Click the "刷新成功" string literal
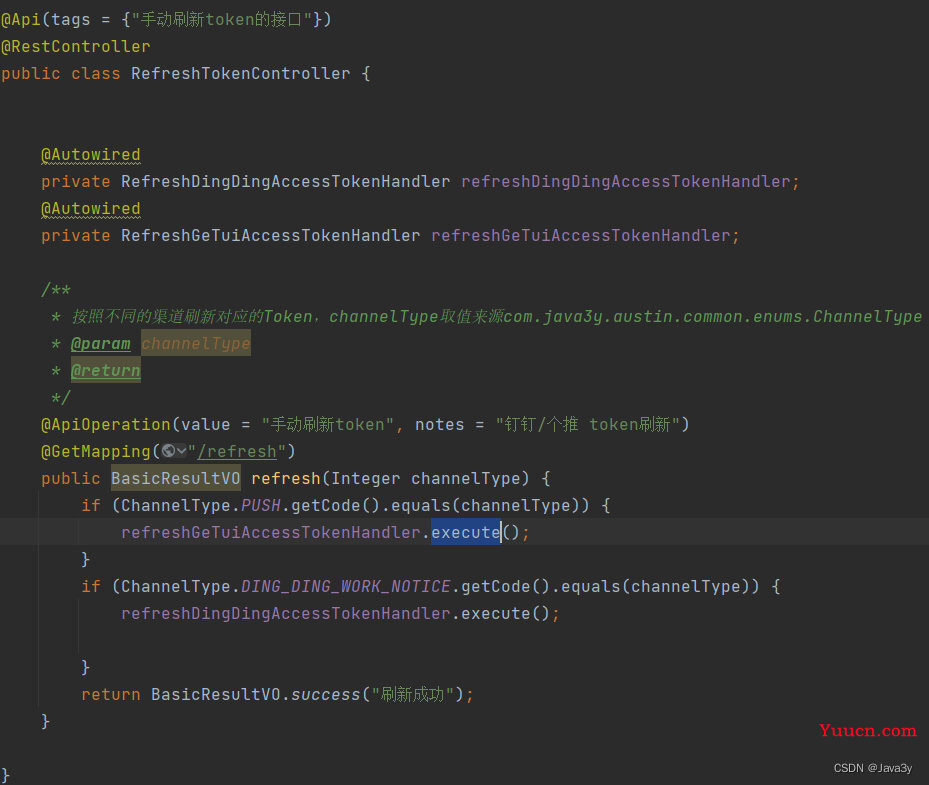Screen dimensions: 929x785 click(x=413, y=694)
